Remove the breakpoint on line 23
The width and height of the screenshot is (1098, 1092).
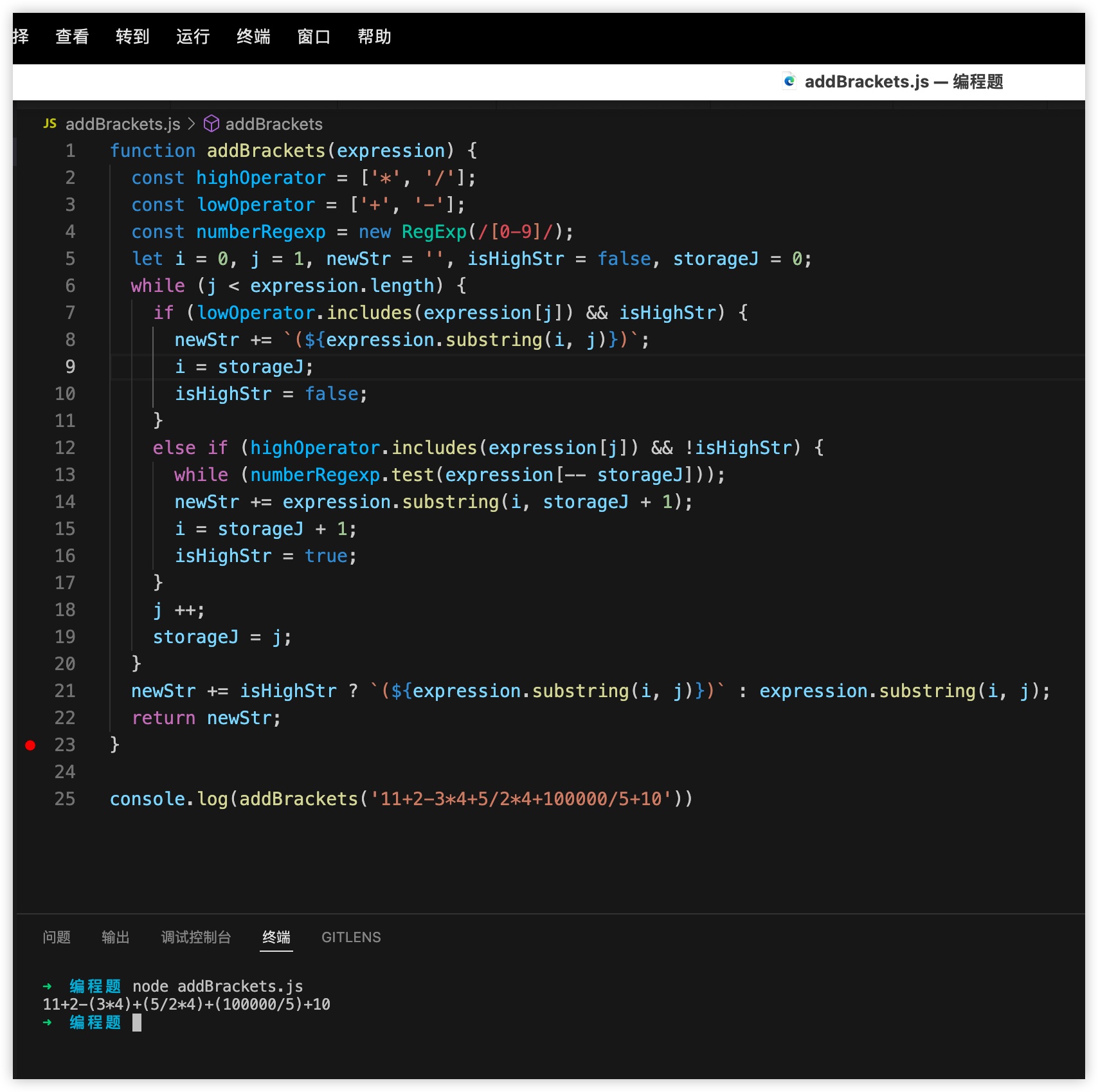point(30,745)
